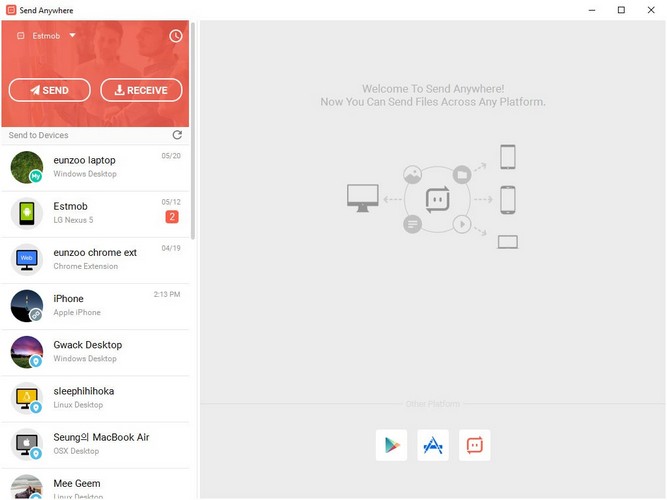Open Apple App Store icon

(x=433, y=445)
